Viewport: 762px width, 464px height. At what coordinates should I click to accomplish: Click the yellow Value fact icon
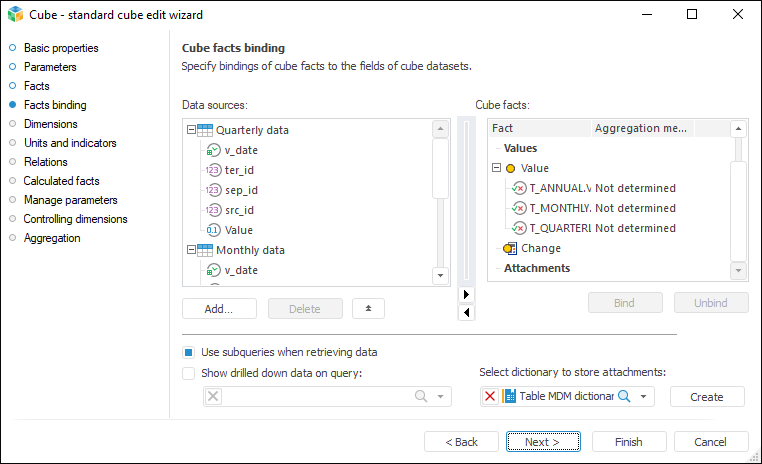(511, 168)
